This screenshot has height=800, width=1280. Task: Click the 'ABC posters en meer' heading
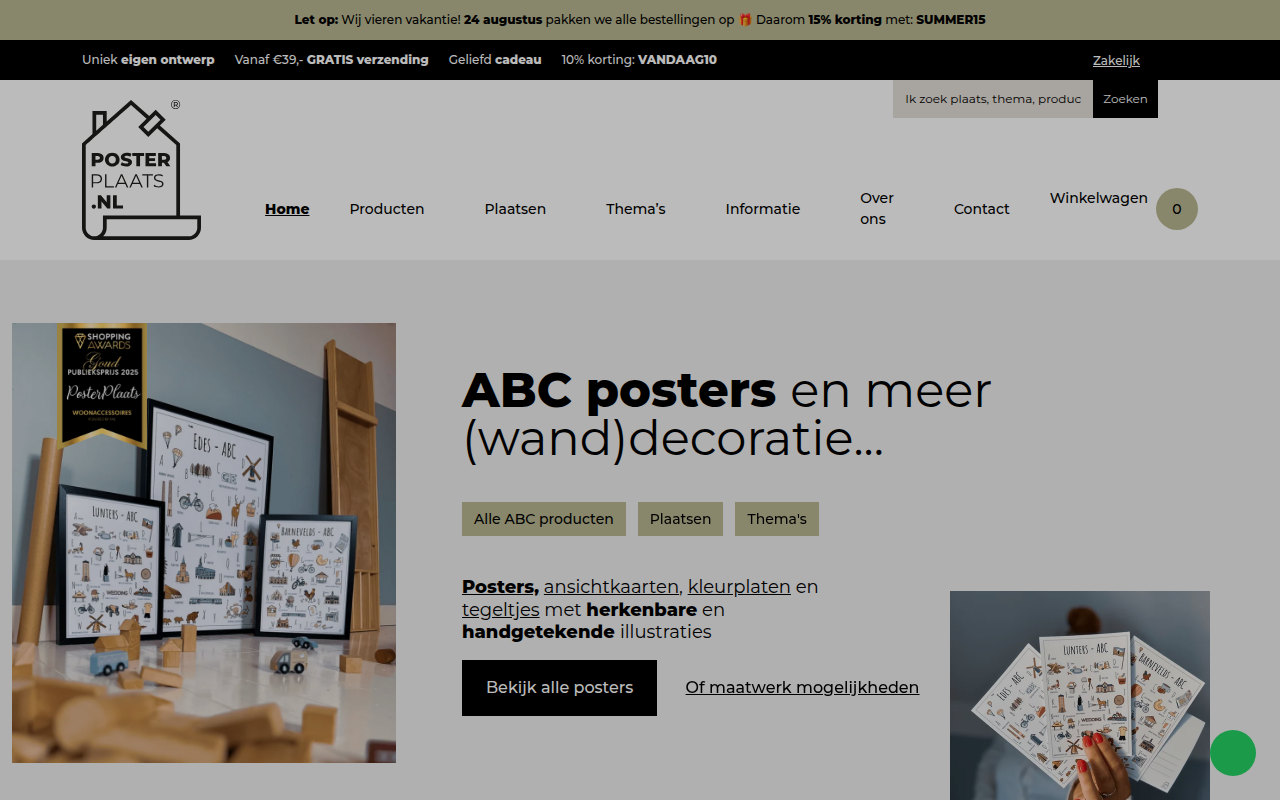pyautogui.click(x=726, y=415)
